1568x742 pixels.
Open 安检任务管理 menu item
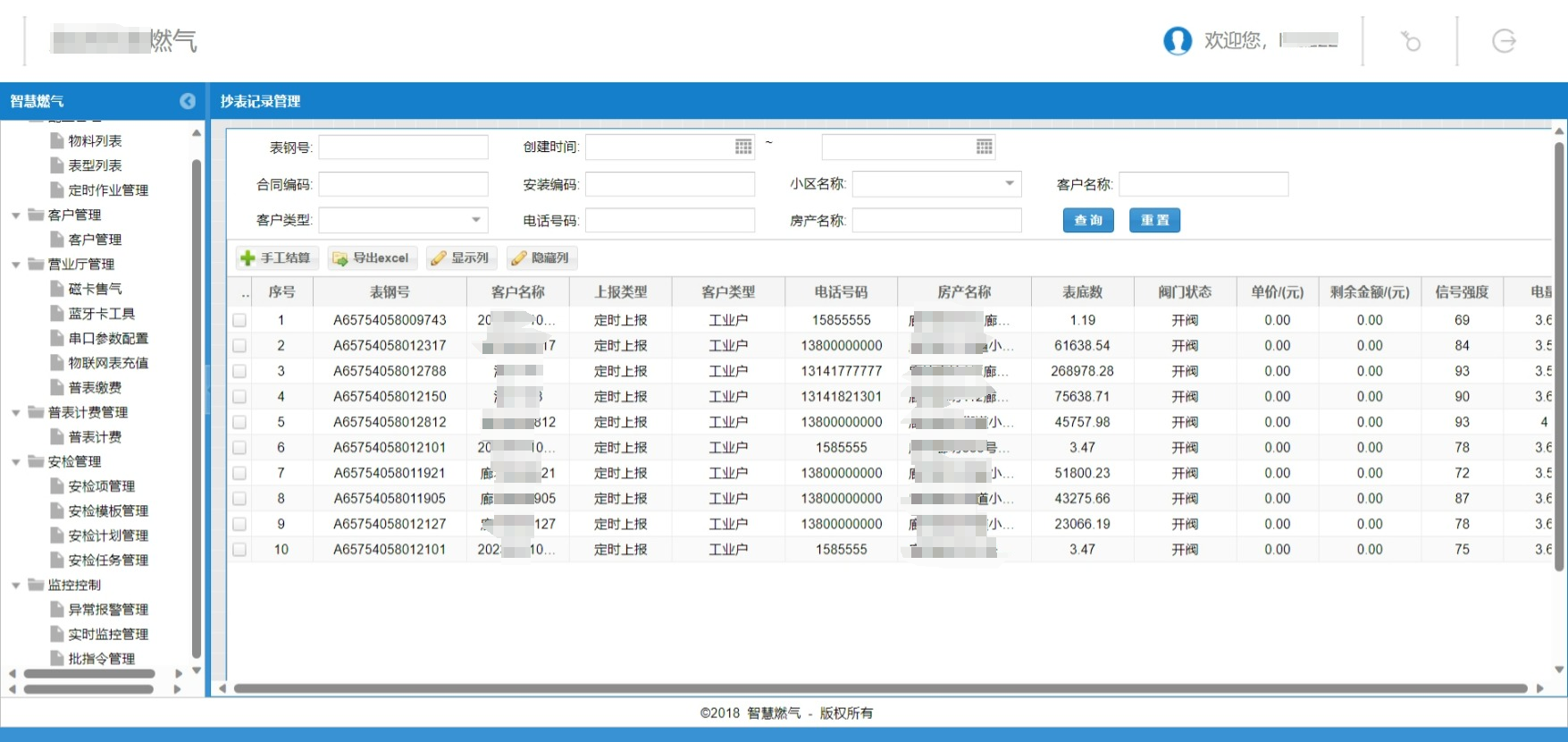[108, 561]
